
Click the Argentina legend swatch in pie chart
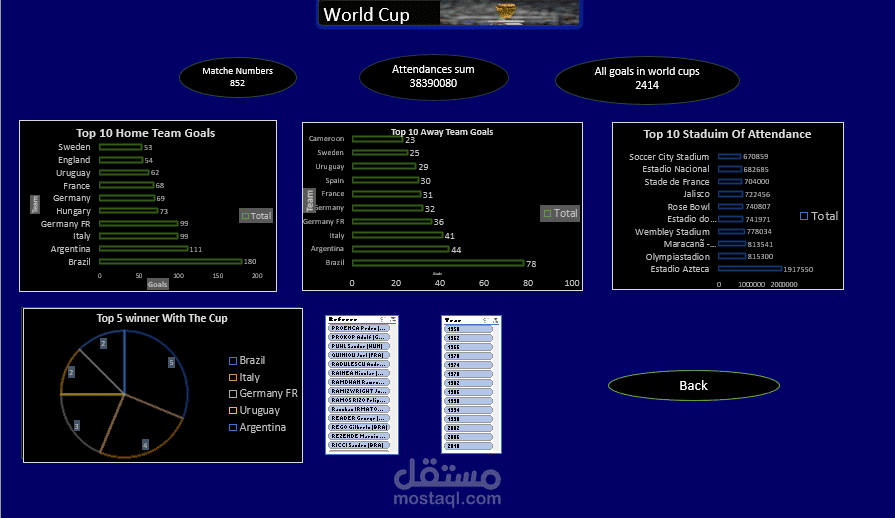tap(233, 427)
